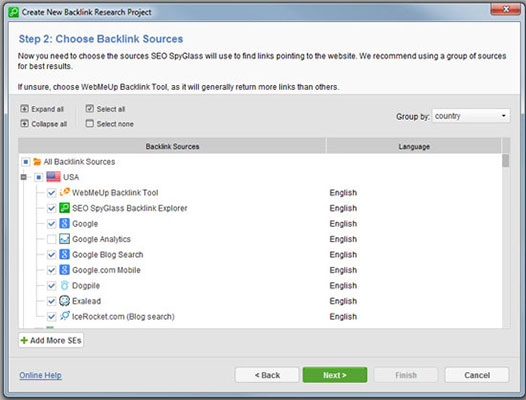The image size is (526, 400).
Task: Collapse the USA tree node
Action: (23, 177)
